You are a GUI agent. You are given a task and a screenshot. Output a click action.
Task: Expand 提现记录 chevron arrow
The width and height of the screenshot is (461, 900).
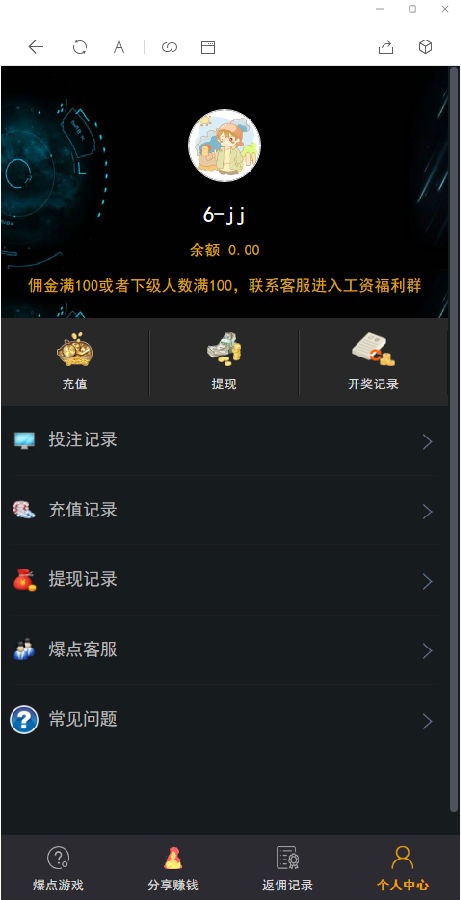coord(427,581)
